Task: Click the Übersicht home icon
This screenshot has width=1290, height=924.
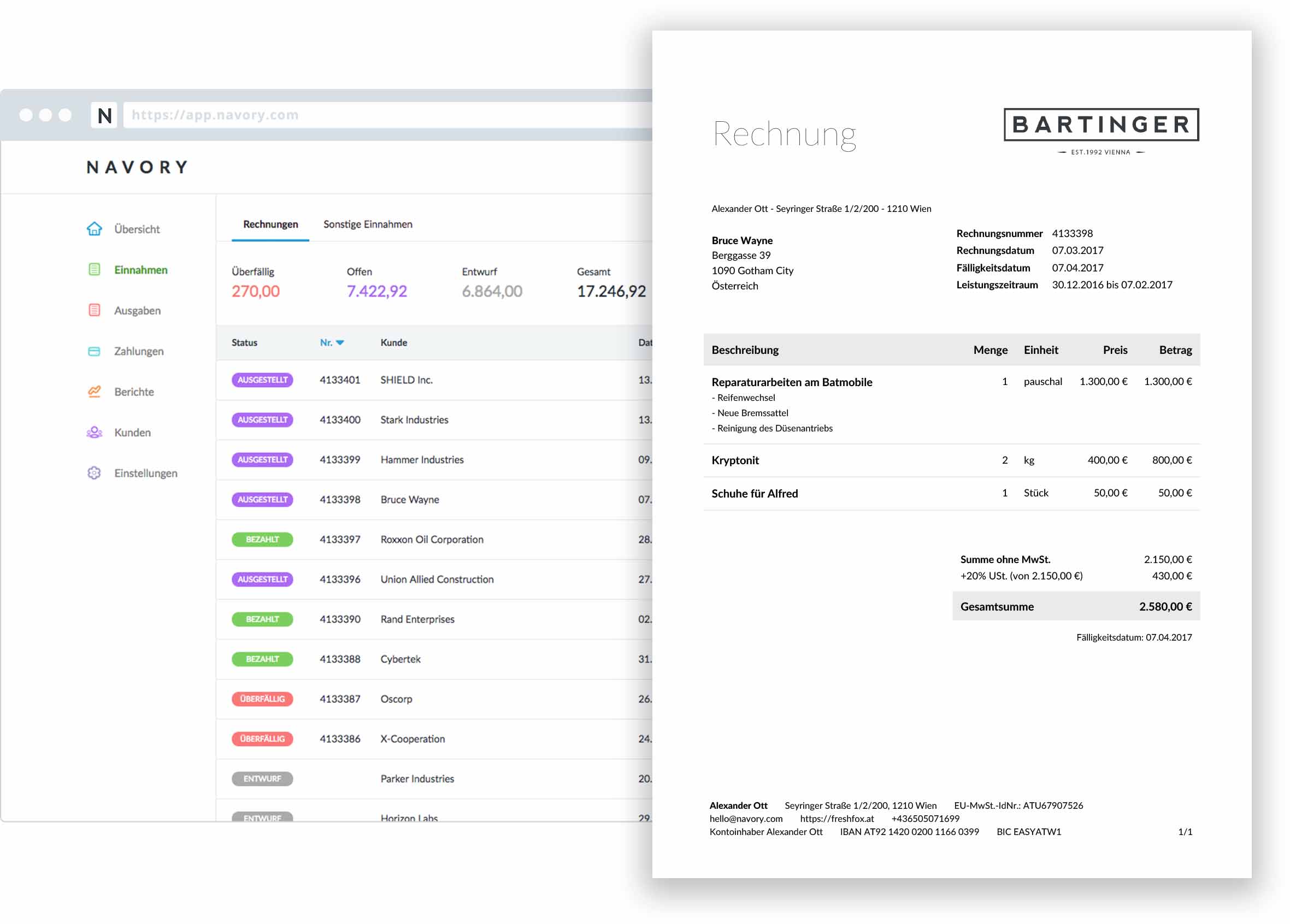Action: pyautogui.click(x=95, y=229)
